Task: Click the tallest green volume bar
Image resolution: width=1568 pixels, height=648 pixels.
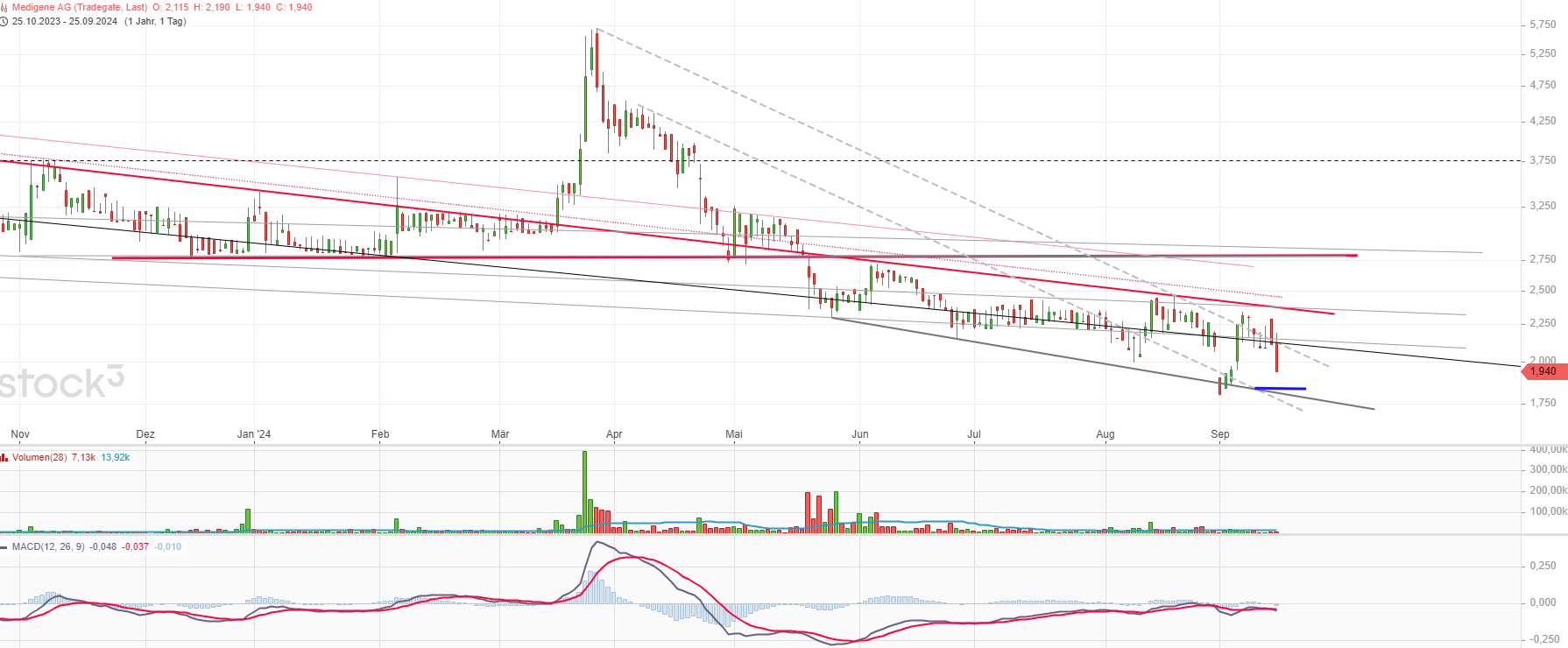Action: click(x=584, y=490)
